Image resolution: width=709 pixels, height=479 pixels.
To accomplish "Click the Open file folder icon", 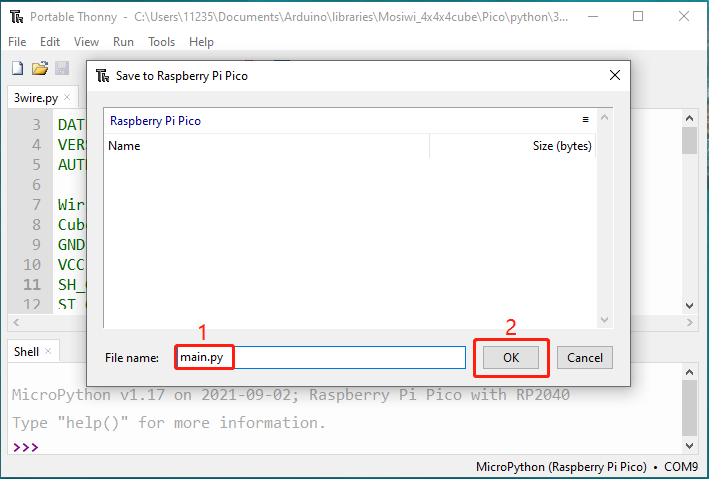I will click(40, 68).
